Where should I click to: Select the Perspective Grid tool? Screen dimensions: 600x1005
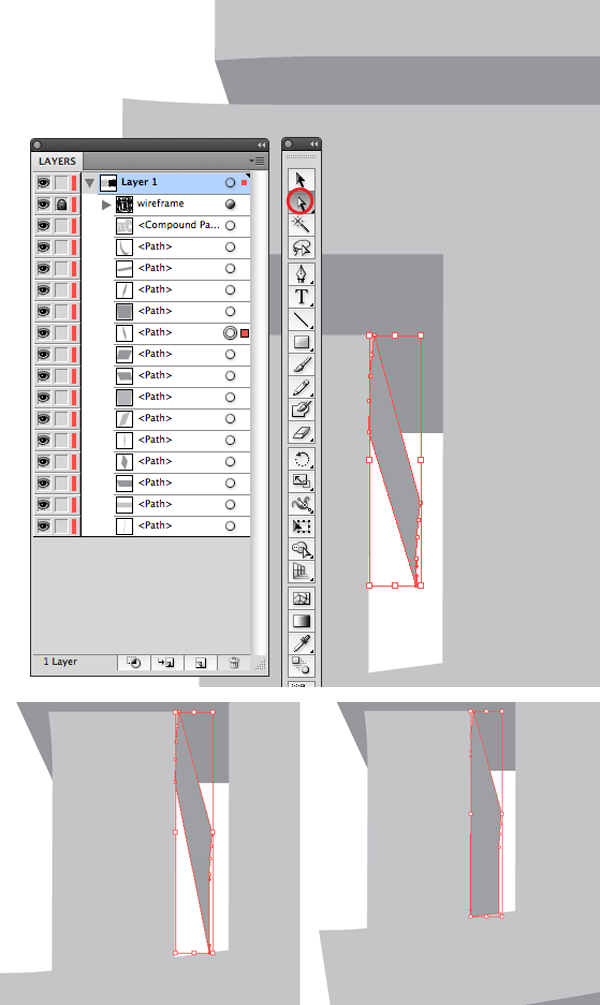pos(301,570)
